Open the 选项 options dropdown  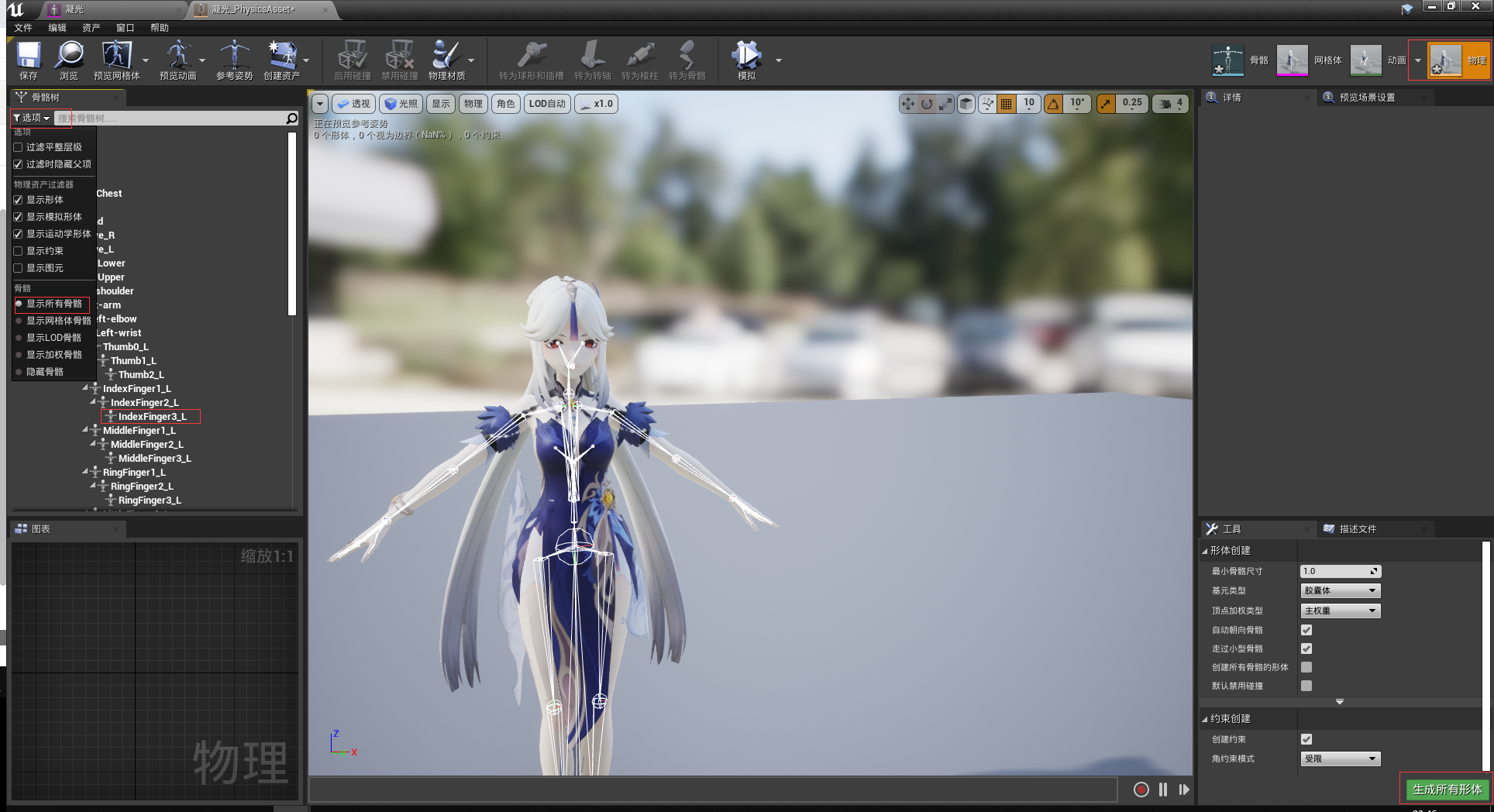pos(32,118)
